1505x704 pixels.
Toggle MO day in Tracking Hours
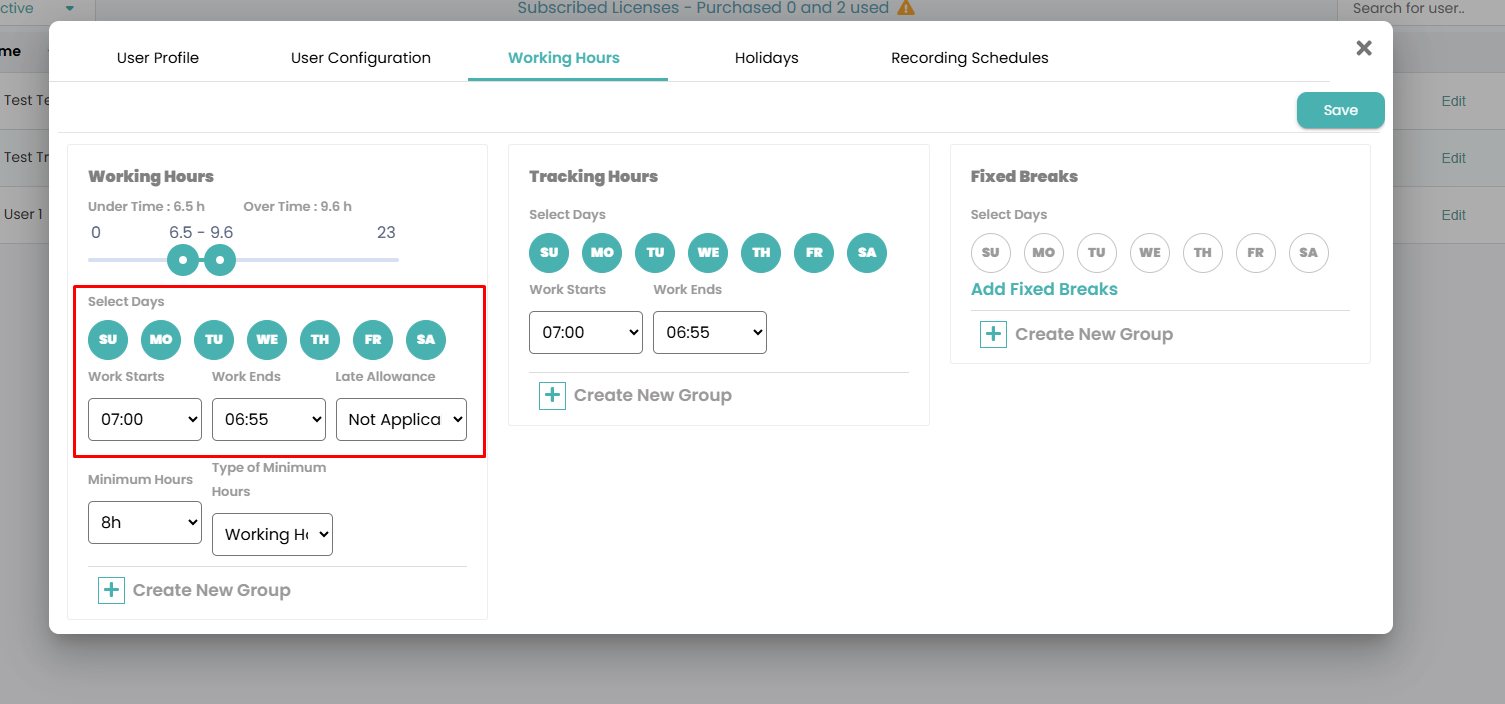click(602, 252)
